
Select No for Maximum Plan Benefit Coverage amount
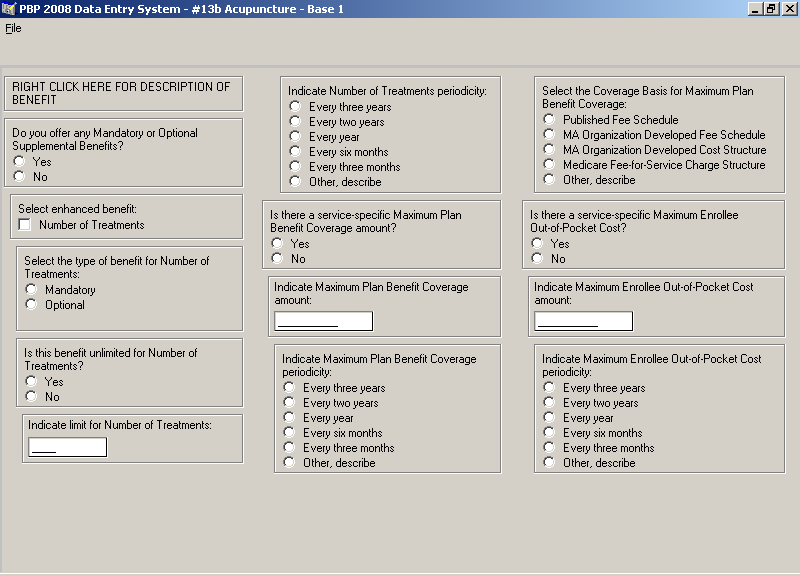click(x=277, y=259)
